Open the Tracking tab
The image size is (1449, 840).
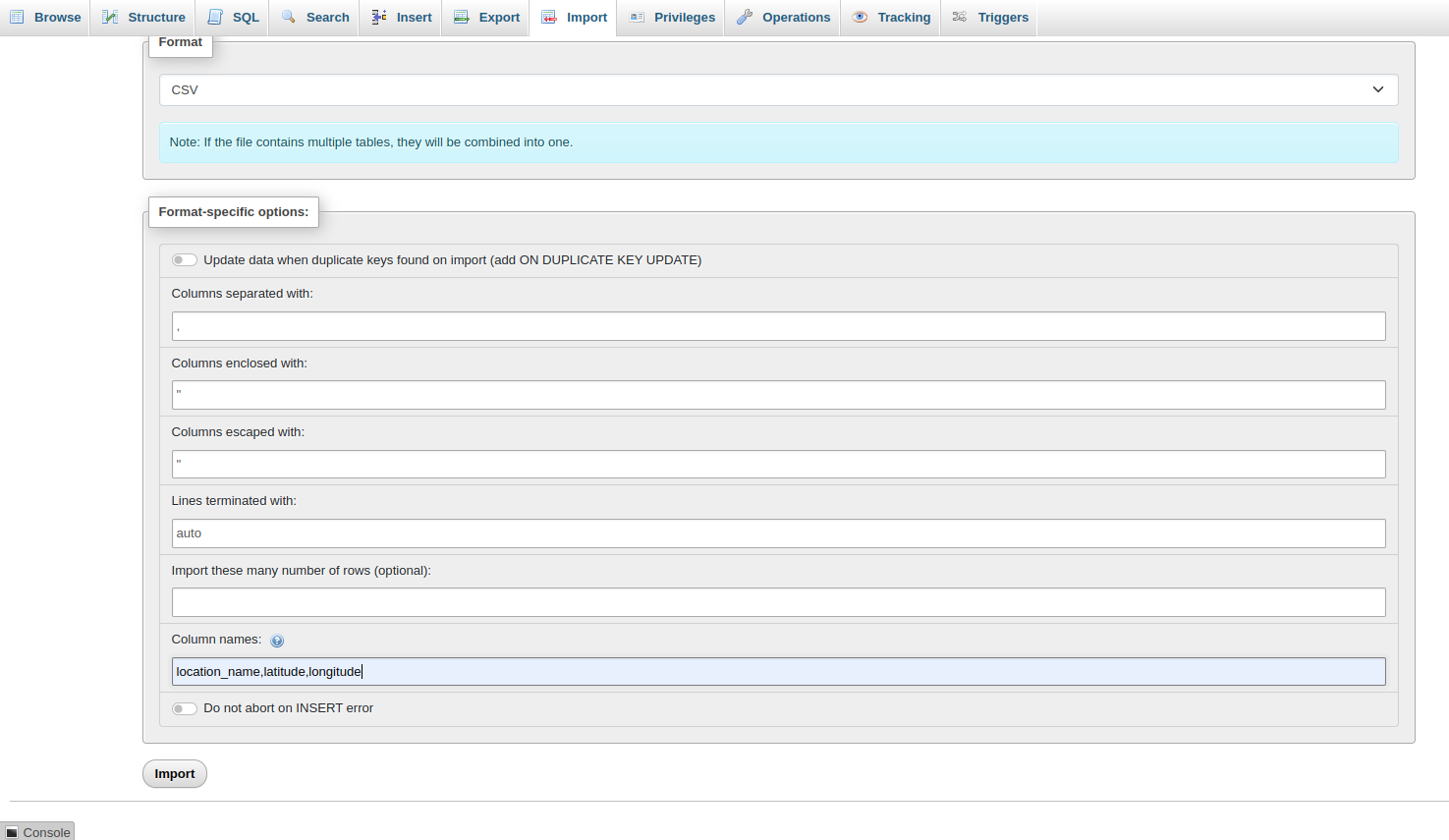(x=891, y=17)
